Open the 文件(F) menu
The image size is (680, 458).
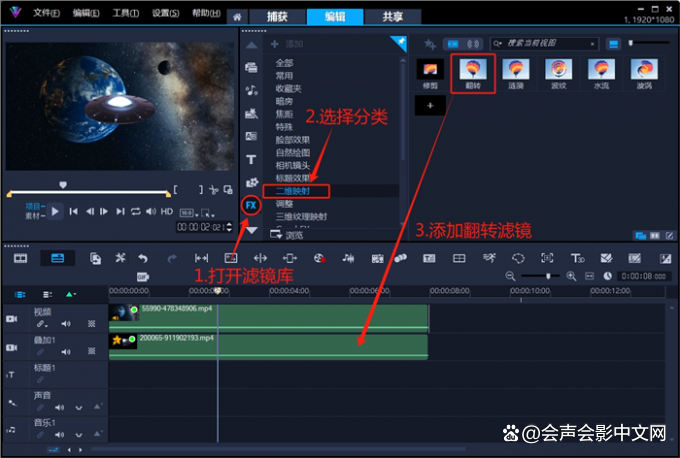[x=46, y=13]
